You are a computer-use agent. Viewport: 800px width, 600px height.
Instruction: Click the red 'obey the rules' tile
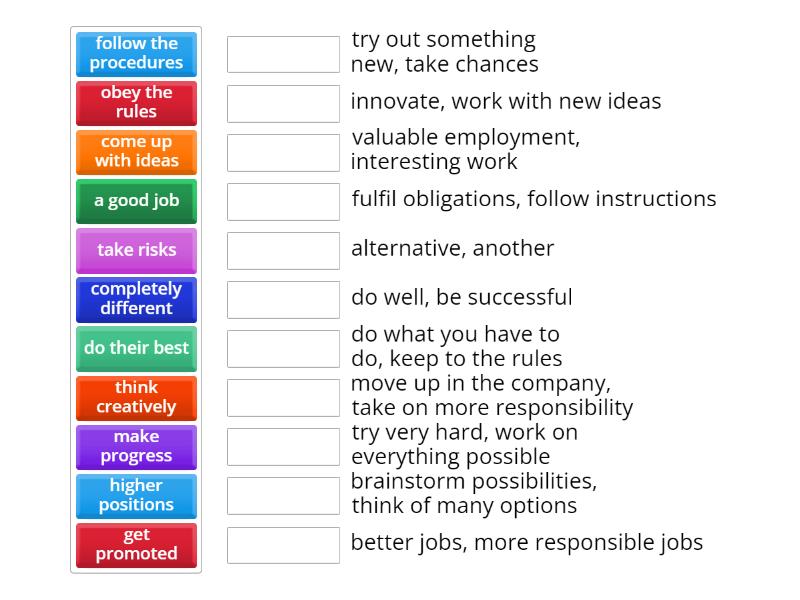pyautogui.click(x=136, y=103)
